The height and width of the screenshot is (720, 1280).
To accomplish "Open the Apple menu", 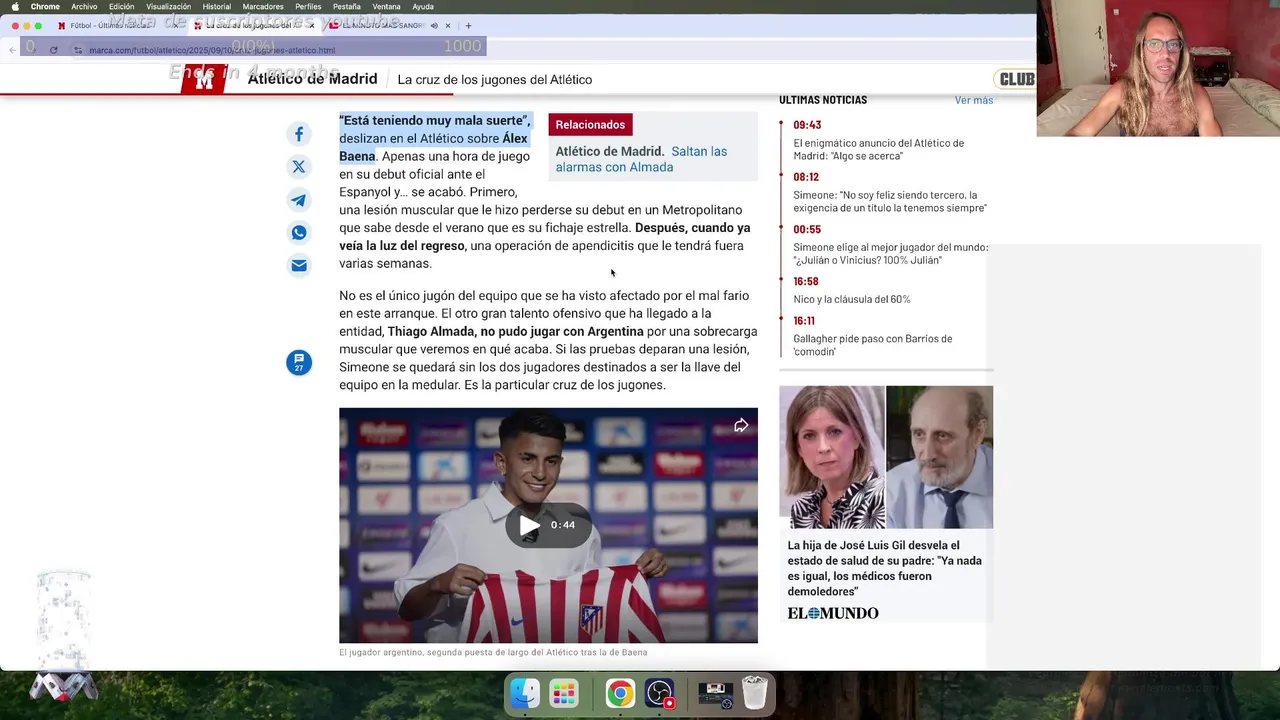I will (14, 7).
